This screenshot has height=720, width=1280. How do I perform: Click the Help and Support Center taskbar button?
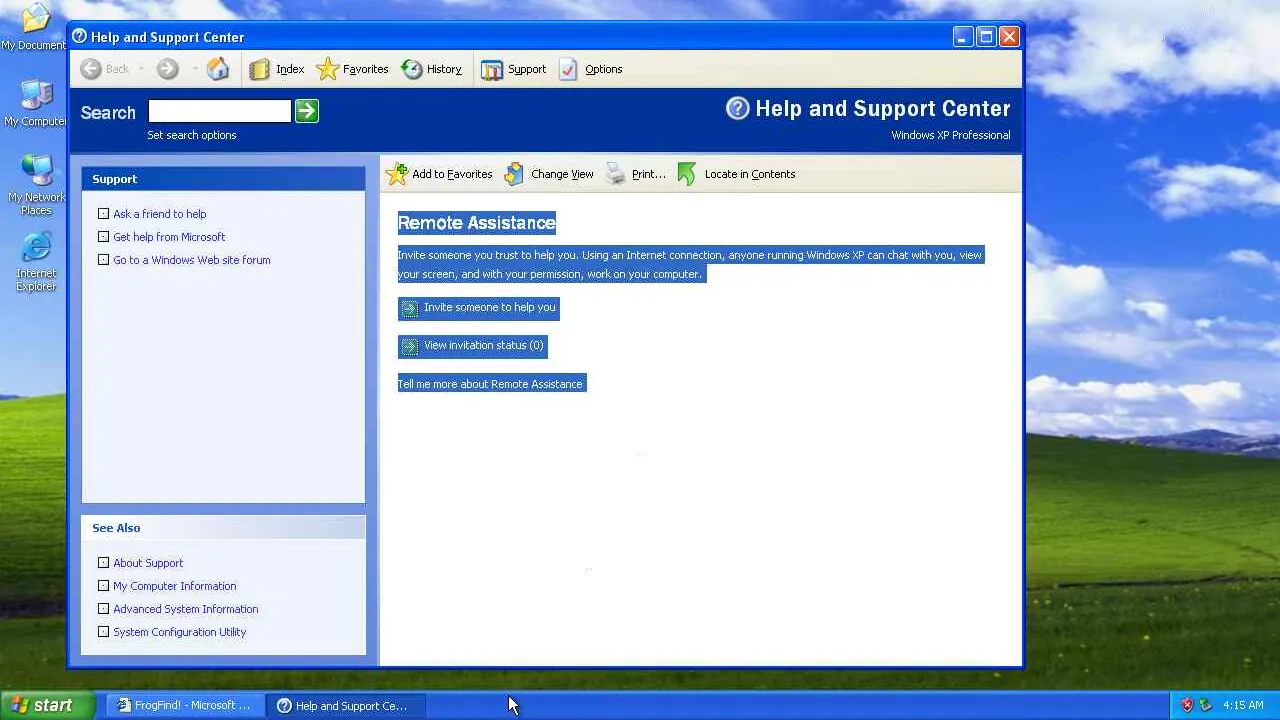[x=346, y=705]
